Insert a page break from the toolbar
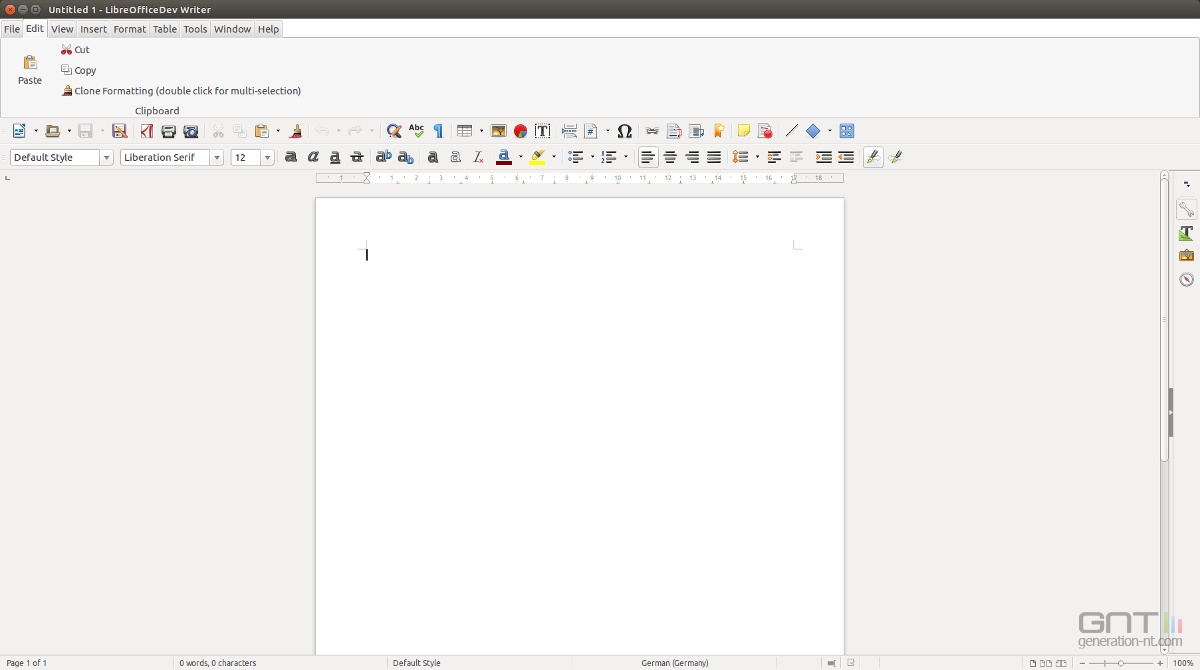This screenshot has width=1200, height=670. tap(569, 131)
